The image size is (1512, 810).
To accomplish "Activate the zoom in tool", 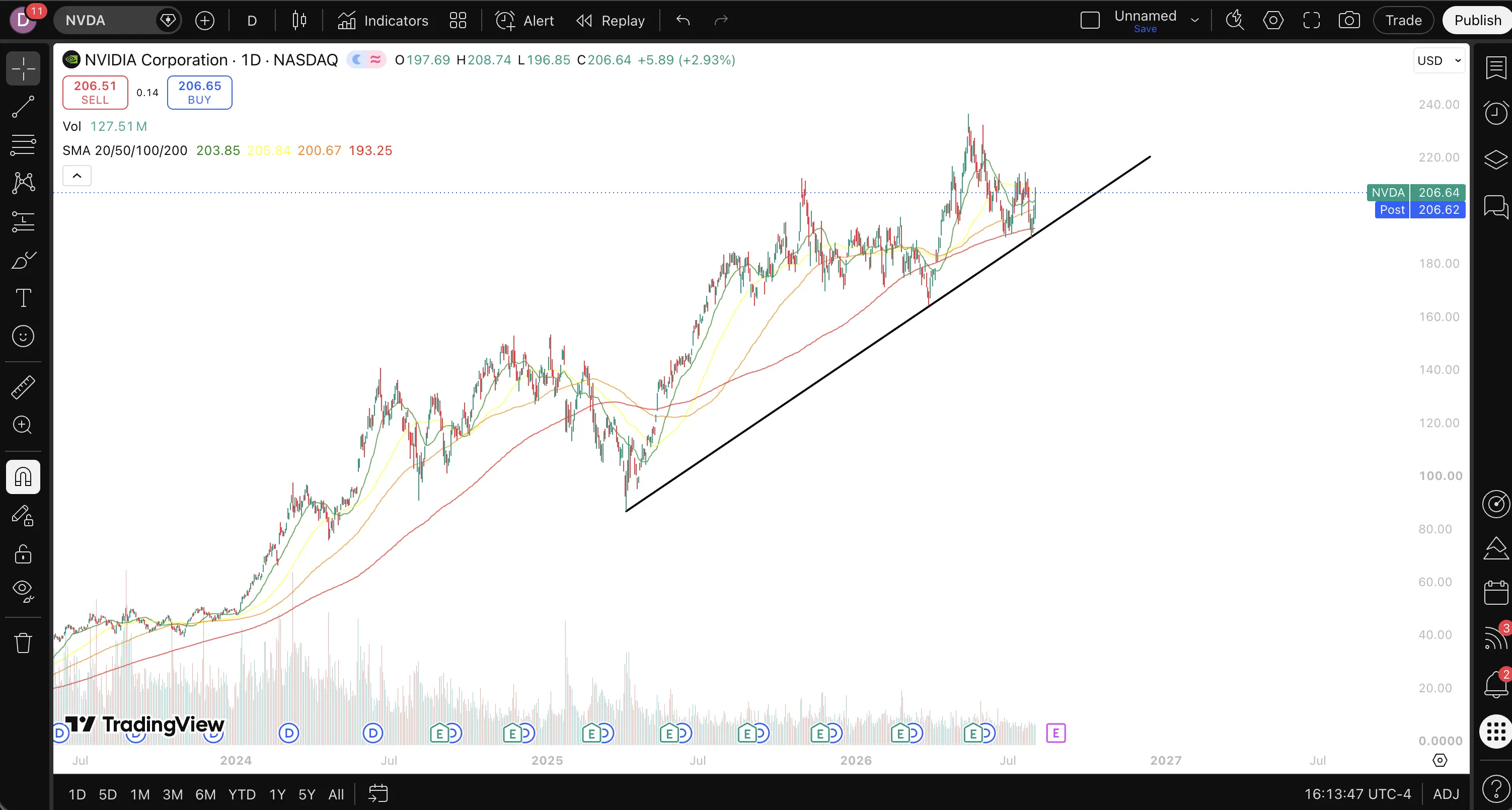I will [x=23, y=425].
